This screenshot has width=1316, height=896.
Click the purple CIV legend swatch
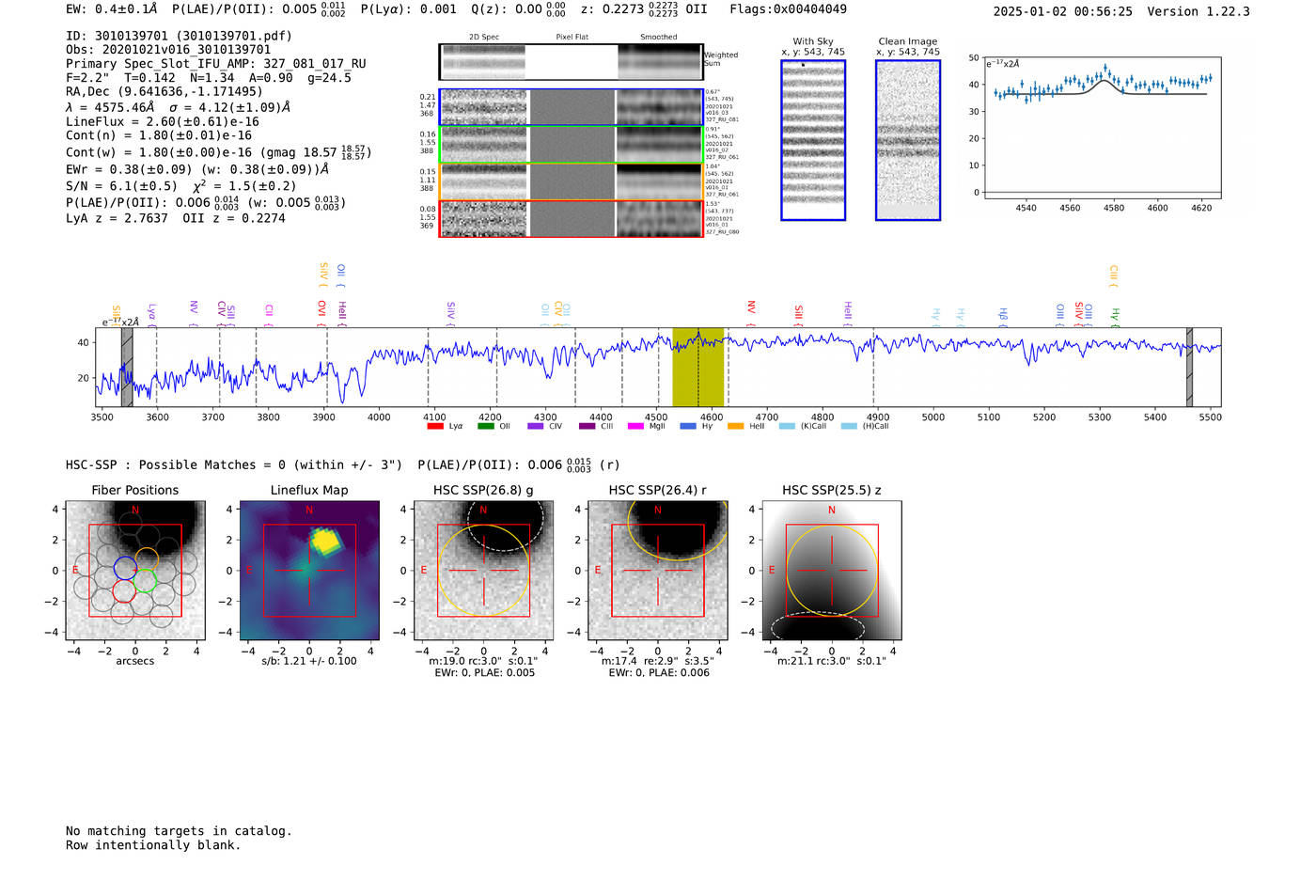click(x=536, y=427)
